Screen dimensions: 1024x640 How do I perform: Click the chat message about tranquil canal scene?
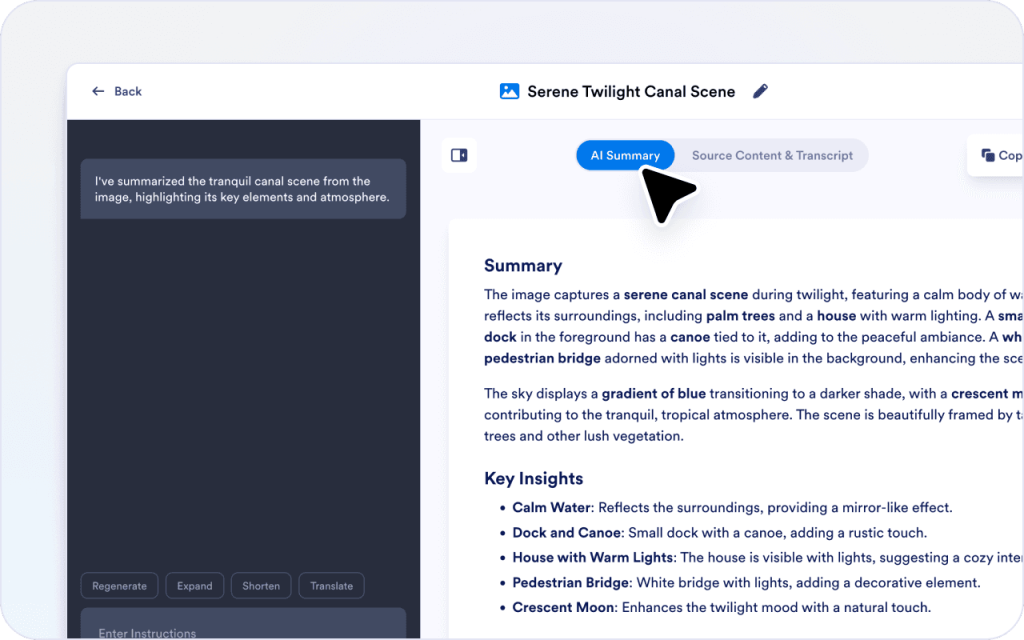pos(244,189)
